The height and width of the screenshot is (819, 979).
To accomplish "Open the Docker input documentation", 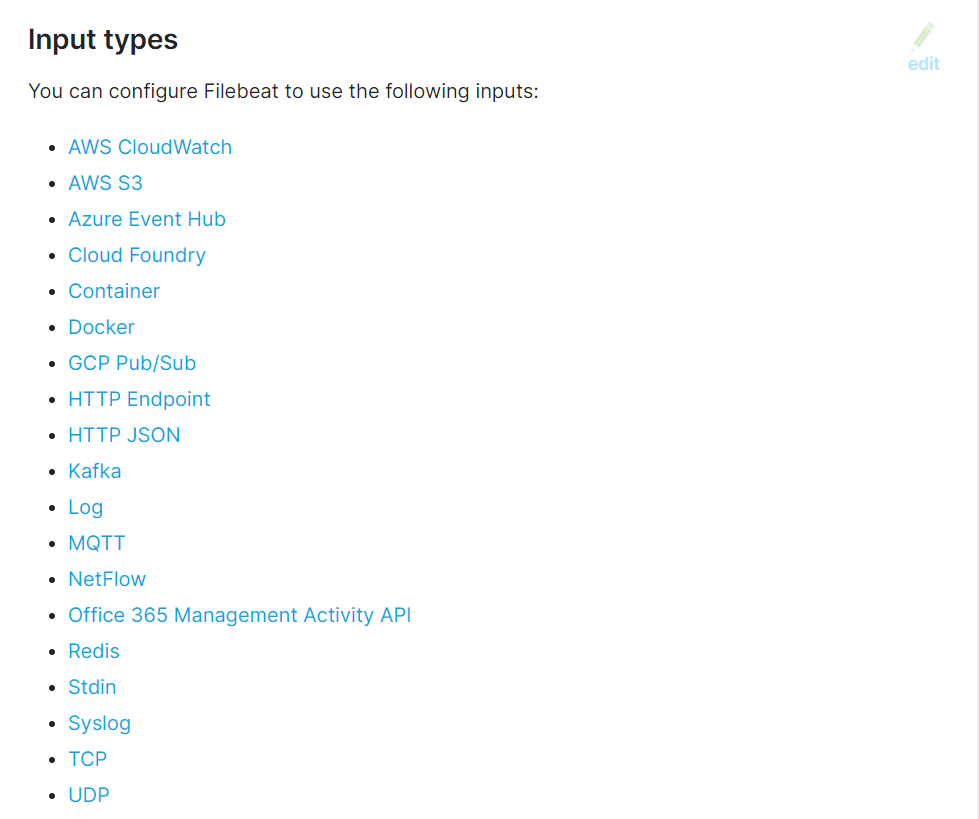I will pos(101,327).
